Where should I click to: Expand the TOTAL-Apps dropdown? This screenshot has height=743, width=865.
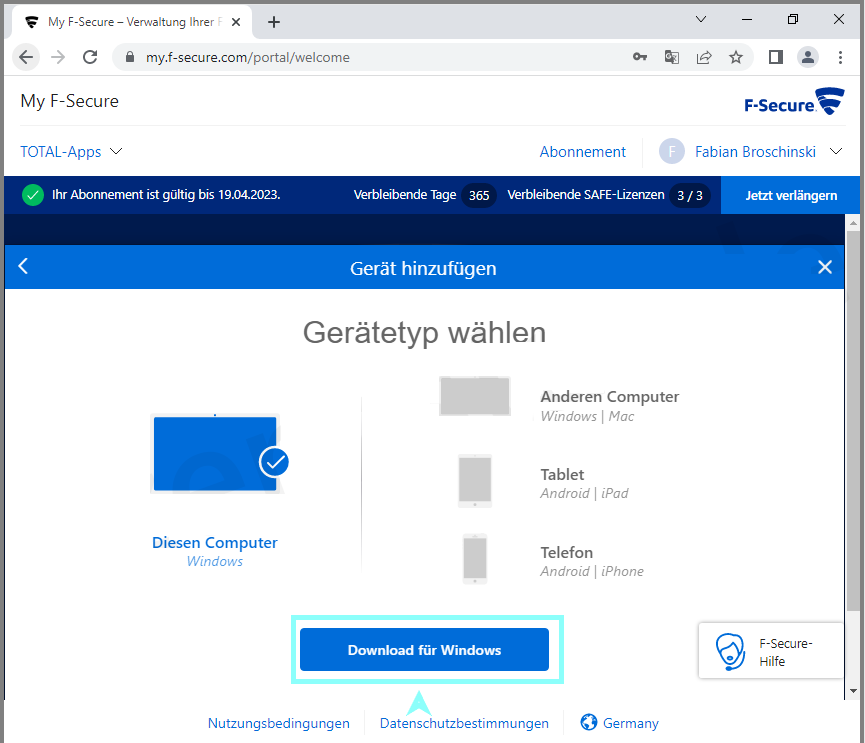pos(71,152)
